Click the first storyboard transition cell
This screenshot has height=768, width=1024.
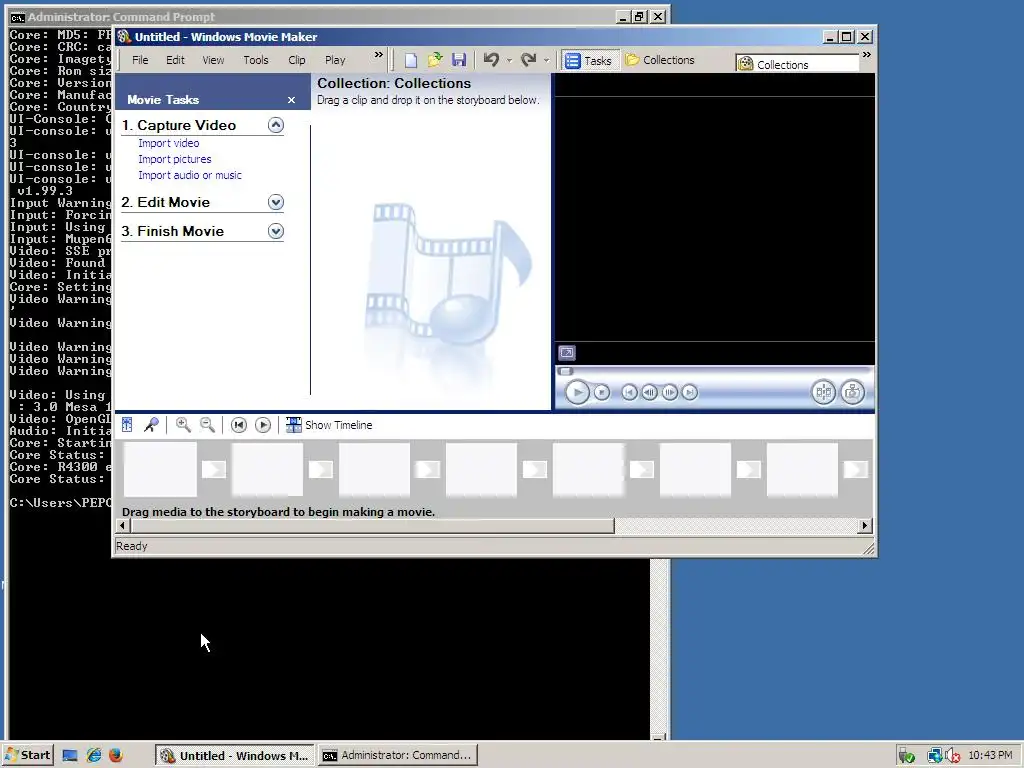coord(214,470)
